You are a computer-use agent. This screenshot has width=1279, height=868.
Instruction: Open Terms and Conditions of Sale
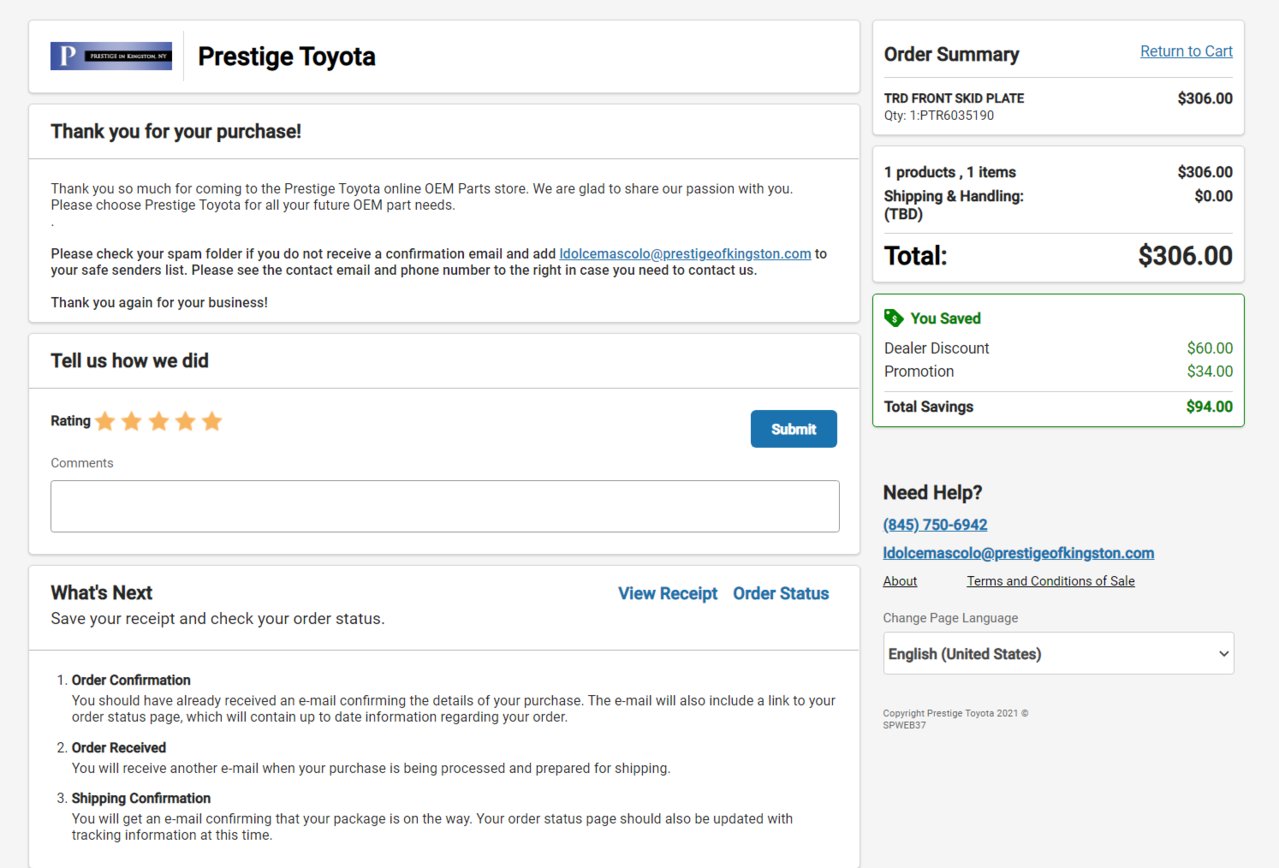click(1050, 581)
